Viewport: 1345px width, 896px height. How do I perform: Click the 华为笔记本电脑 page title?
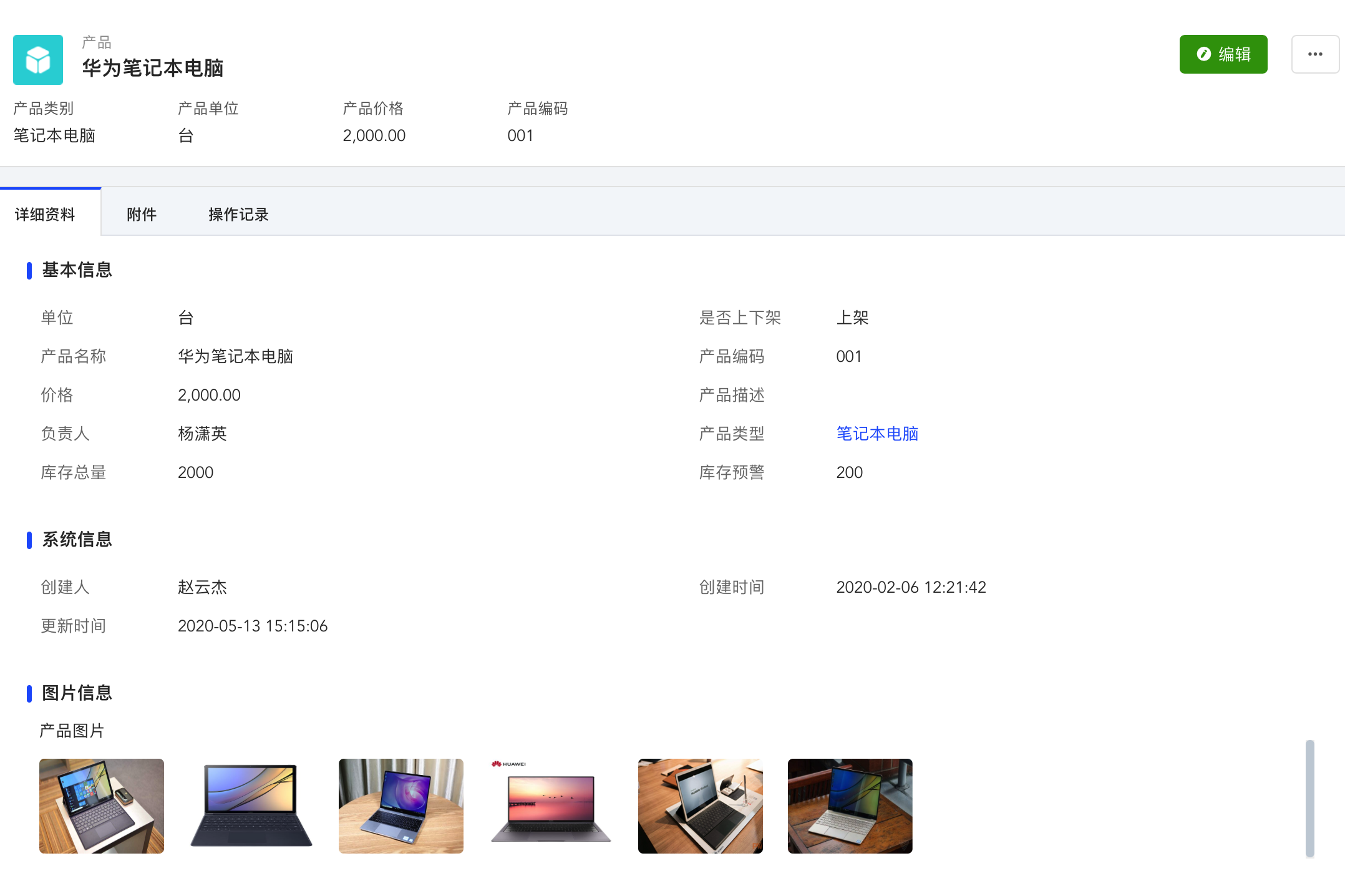click(x=153, y=67)
